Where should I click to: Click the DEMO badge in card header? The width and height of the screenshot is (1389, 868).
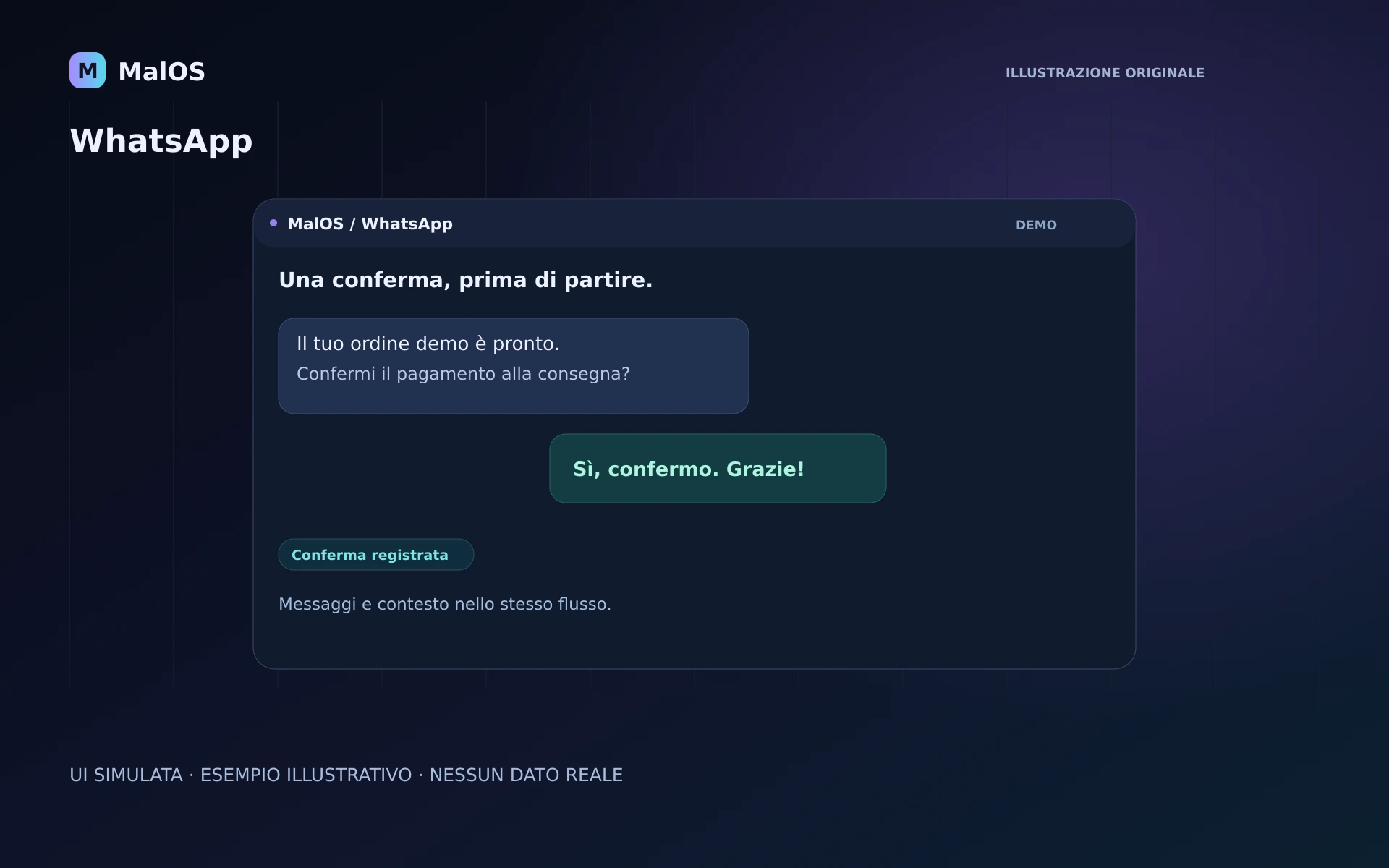coord(1036,225)
